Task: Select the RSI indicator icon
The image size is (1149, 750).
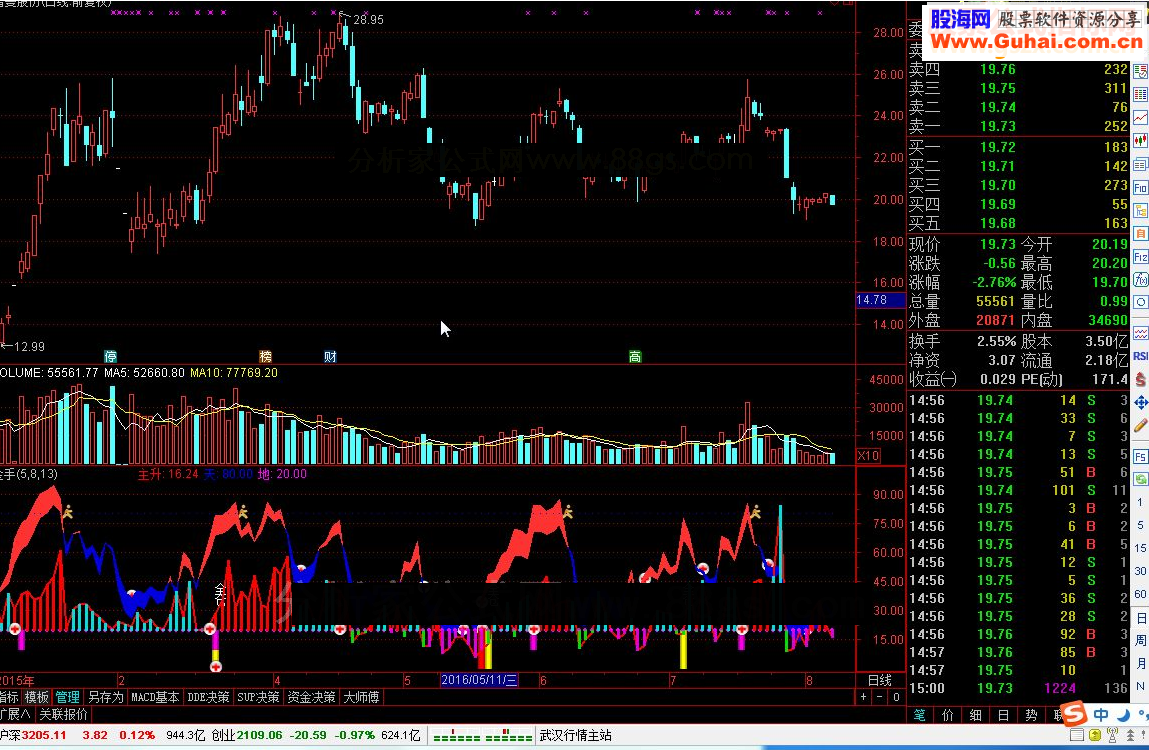Action: [1140, 356]
